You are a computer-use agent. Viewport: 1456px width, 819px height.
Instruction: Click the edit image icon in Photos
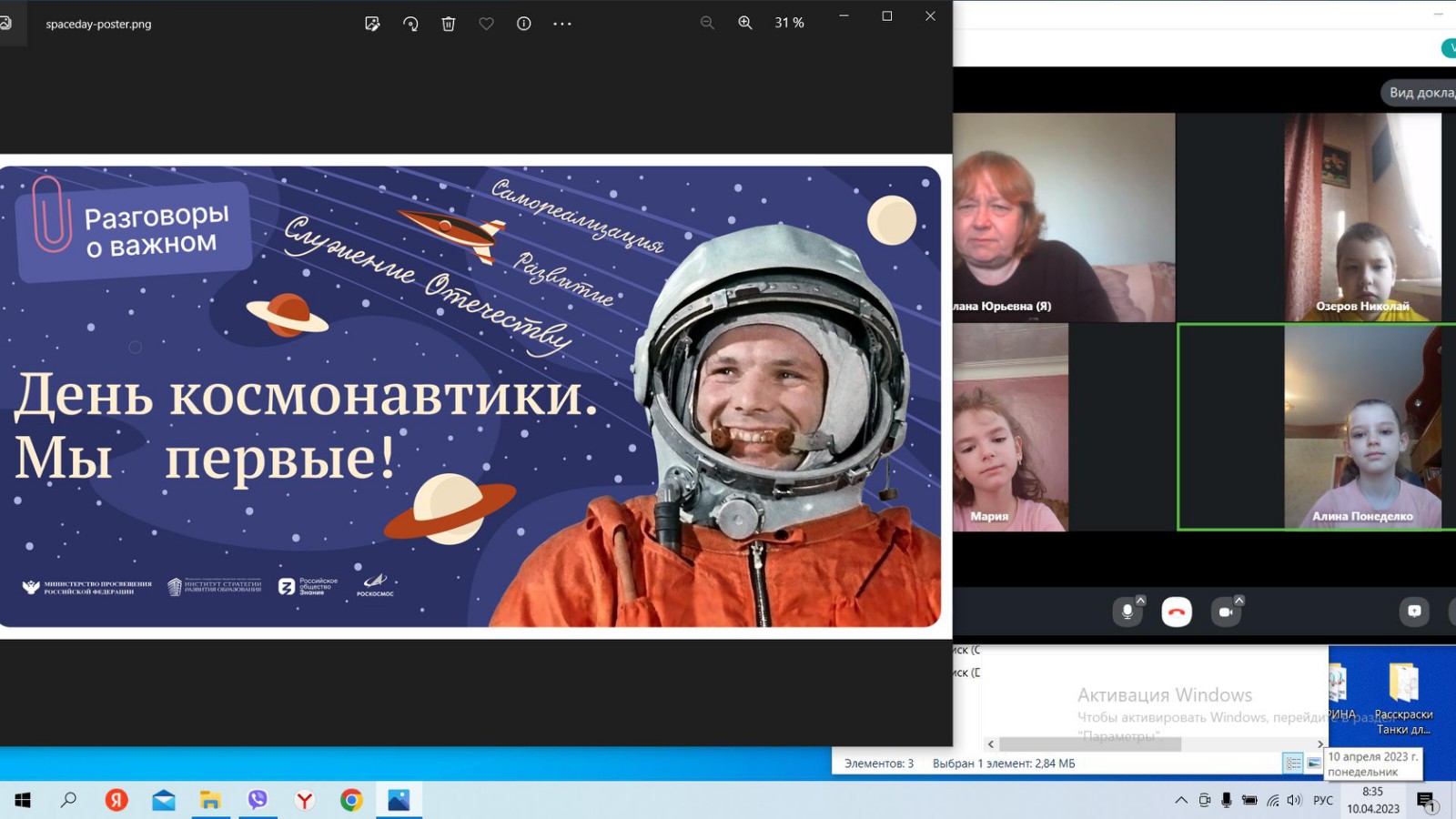(x=372, y=24)
